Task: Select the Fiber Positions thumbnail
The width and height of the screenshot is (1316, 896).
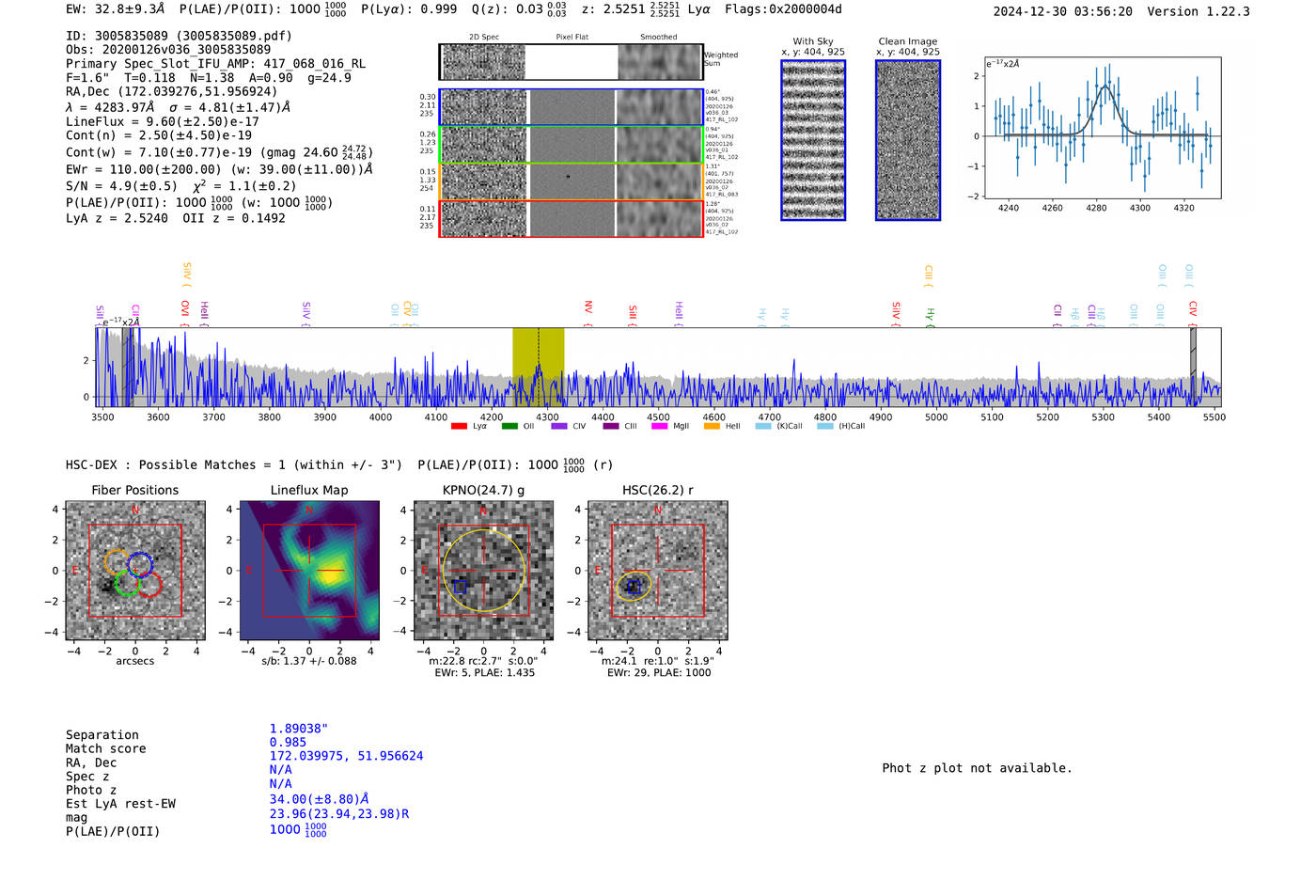Action: pyautogui.click(x=135, y=571)
